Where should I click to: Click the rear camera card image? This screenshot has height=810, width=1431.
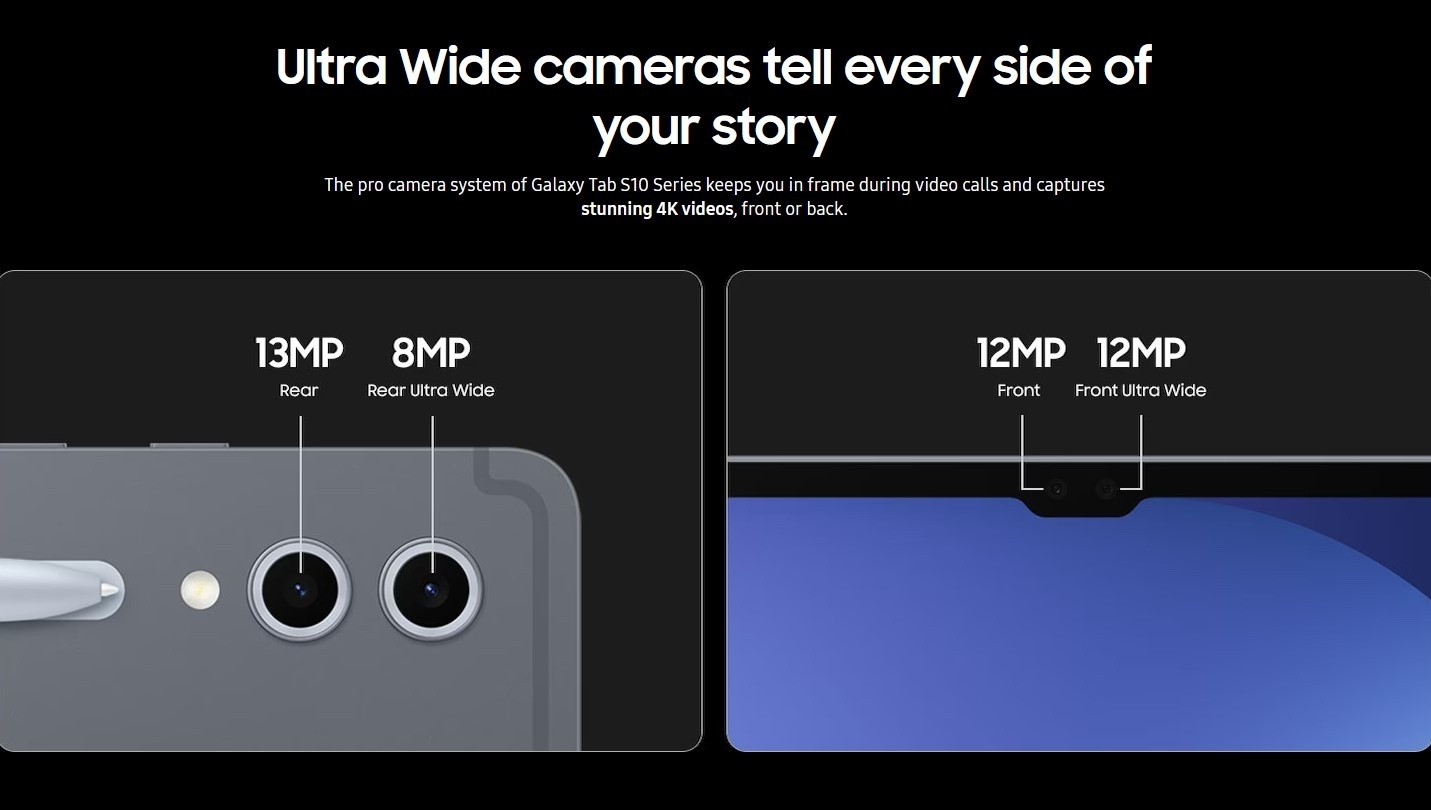(x=350, y=510)
